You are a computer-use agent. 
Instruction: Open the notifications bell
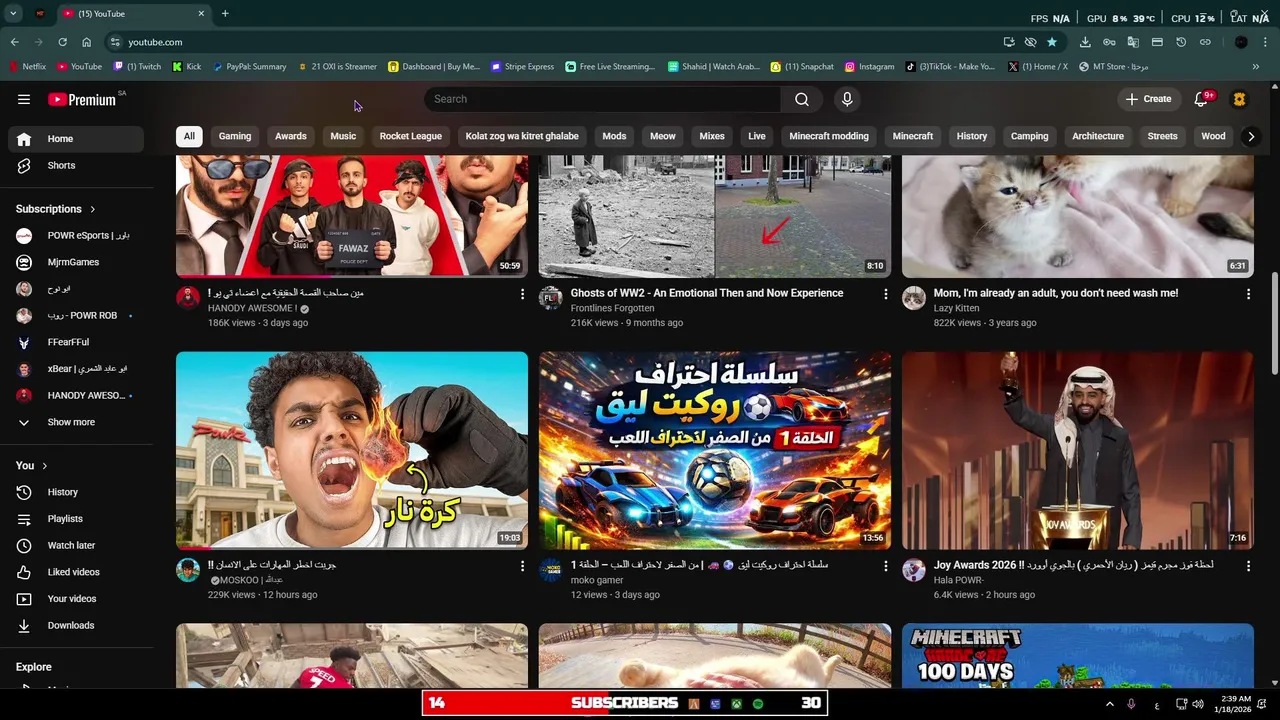click(x=1203, y=99)
